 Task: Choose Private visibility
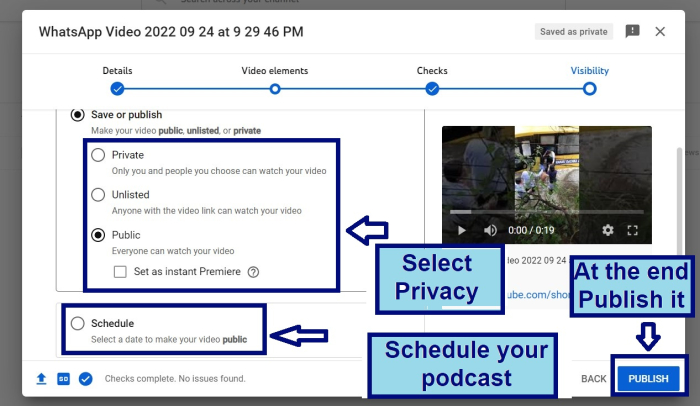(x=98, y=155)
